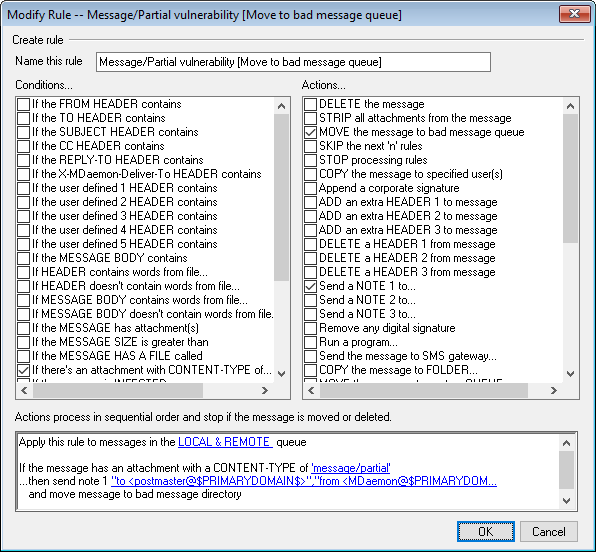Check 'If the TO HEADER contains' condition

click(x=24, y=118)
